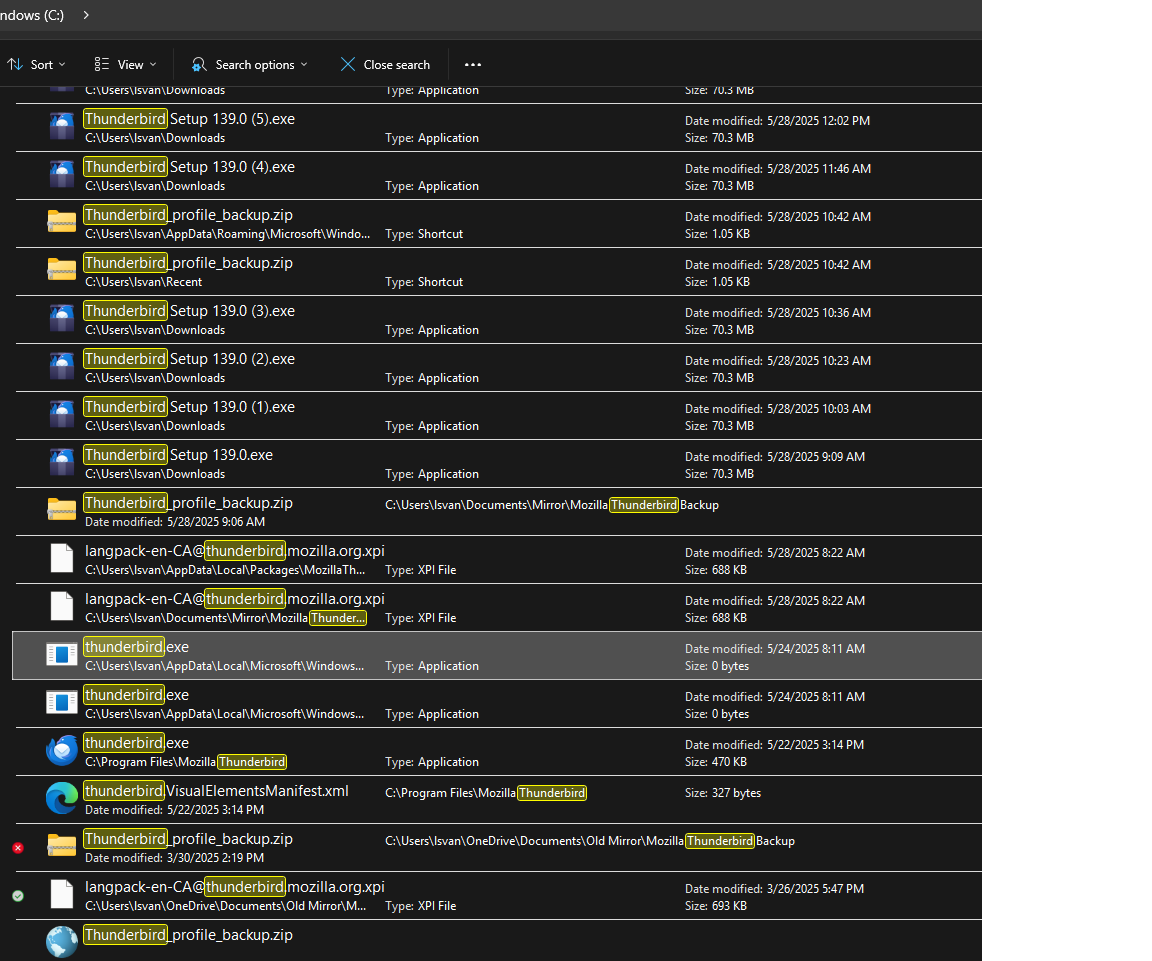Select Thunderbird_profile_backup.zip in Roaming\Microsoft folder
This screenshot has height=961, width=1152.
[189, 215]
